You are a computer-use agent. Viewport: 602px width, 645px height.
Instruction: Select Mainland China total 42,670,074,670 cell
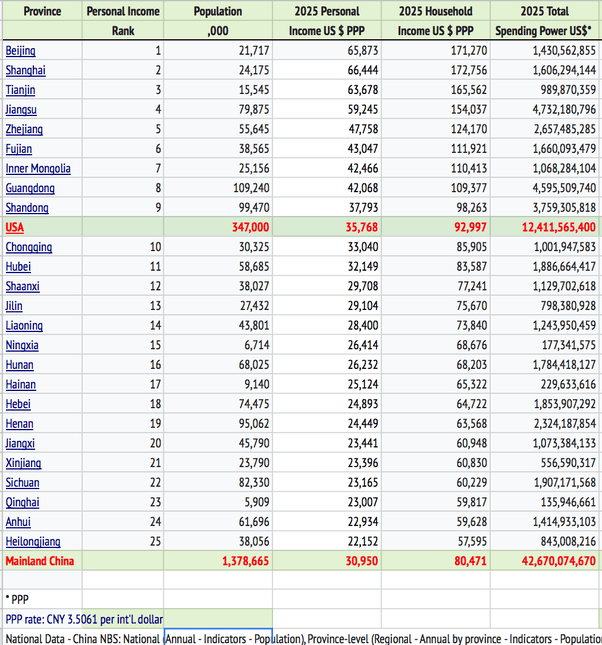point(545,561)
